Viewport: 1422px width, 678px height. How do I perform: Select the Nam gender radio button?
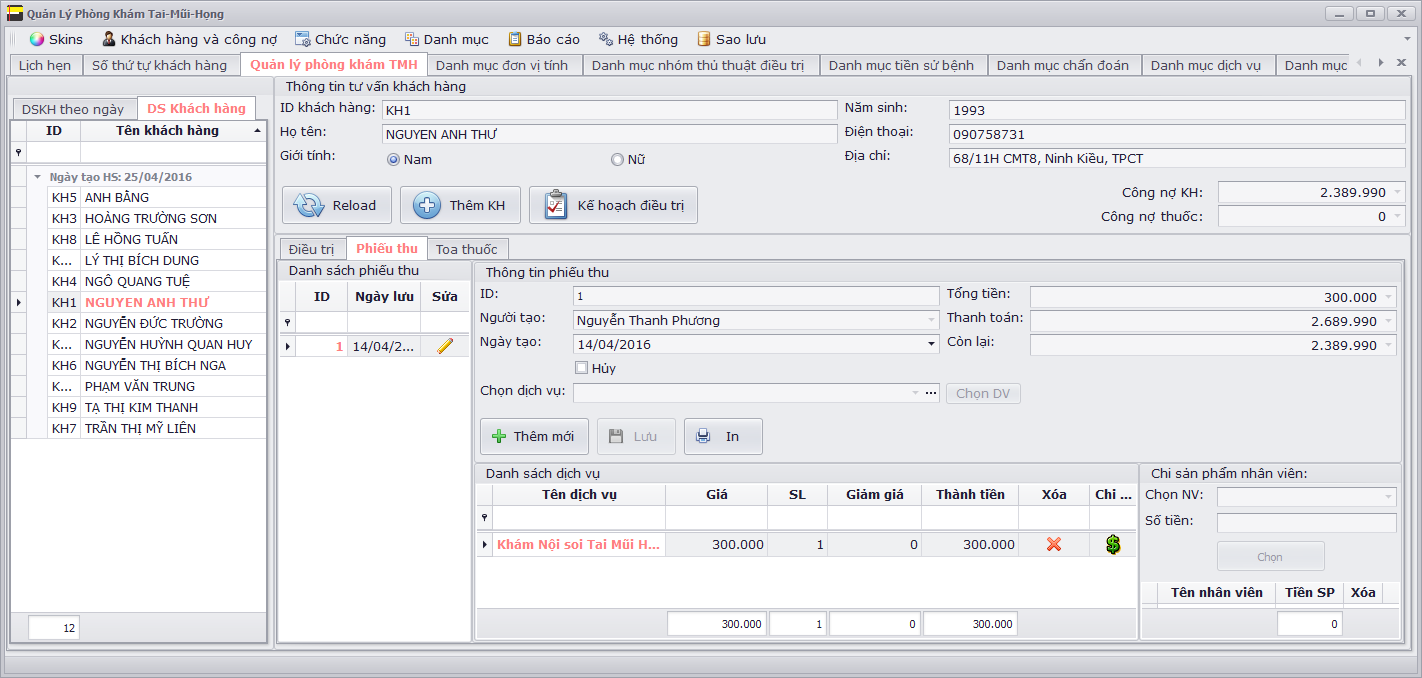(393, 159)
